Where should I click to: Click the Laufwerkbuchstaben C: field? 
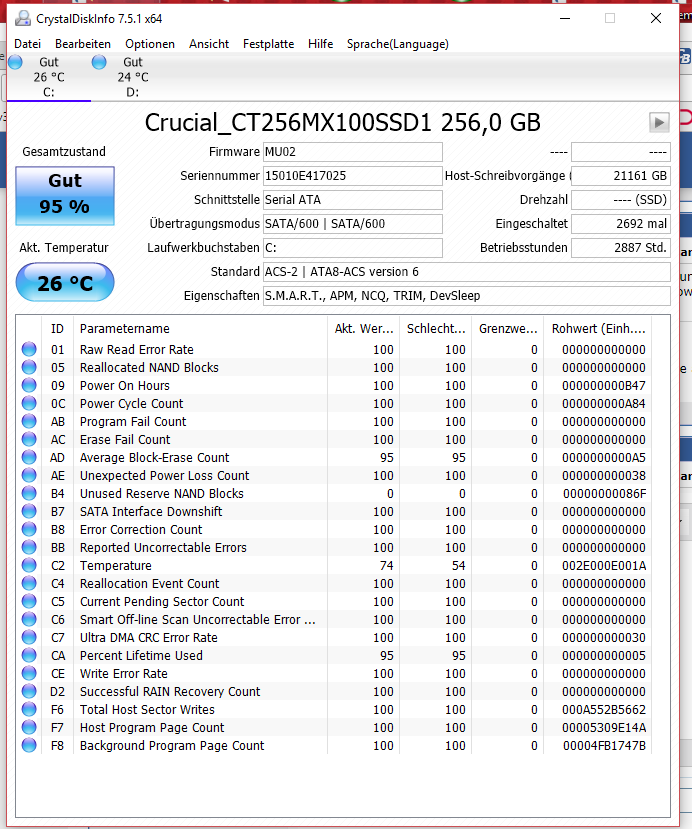click(353, 248)
